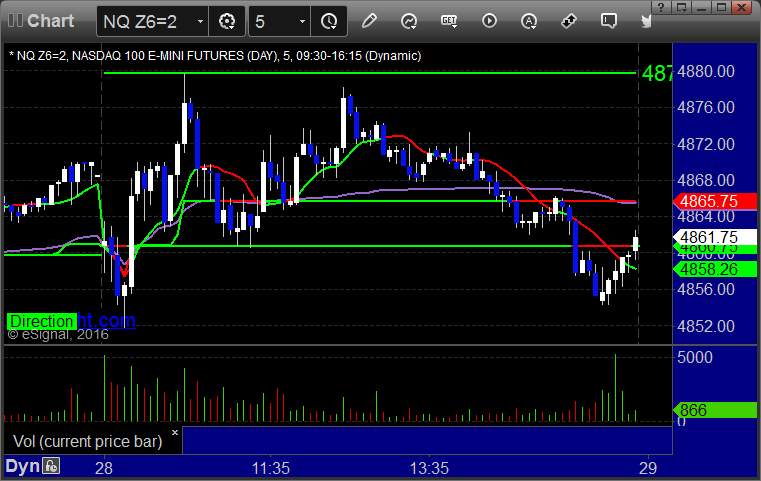761x481 pixels.
Task: Toggle the scale lock icon beside Dyn
Action: click(x=51, y=466)
